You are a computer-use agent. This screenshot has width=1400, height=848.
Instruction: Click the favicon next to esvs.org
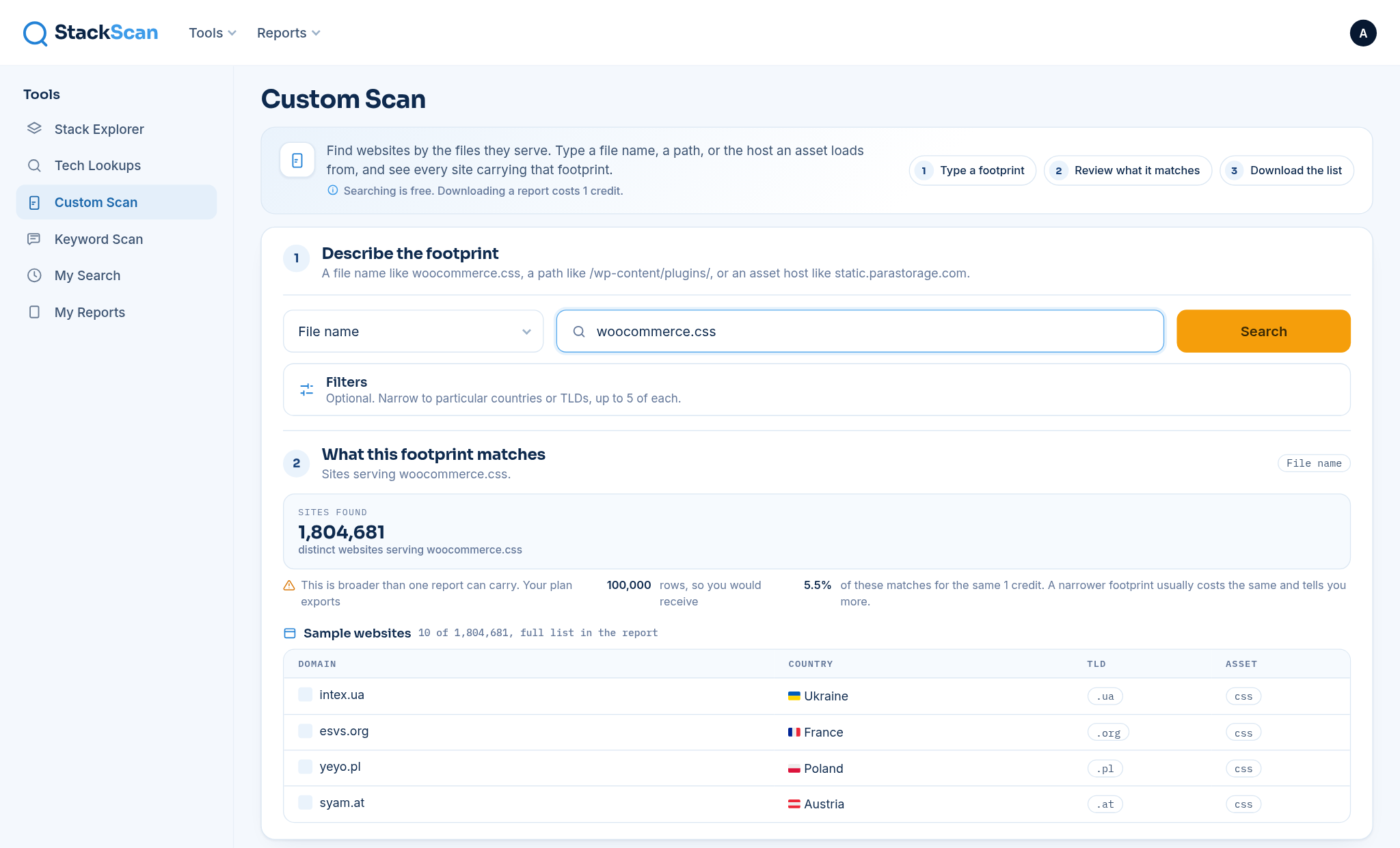click(x=306, y=730)
